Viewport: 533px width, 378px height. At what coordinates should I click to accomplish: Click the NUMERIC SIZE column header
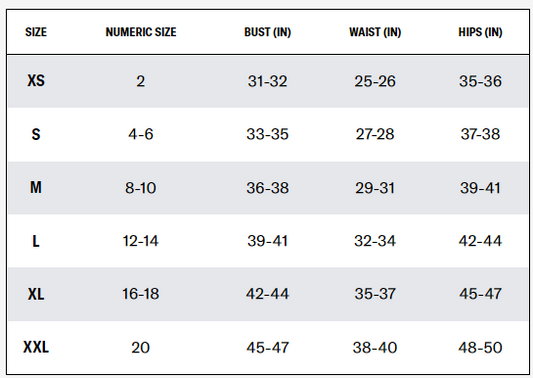click(141, 32)
